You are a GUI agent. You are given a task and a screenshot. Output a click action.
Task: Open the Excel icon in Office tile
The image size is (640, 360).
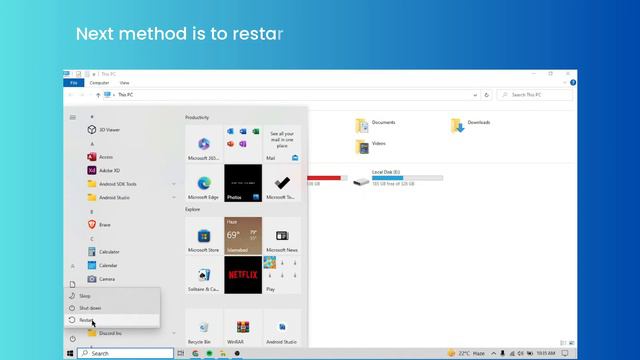(256, 131)
